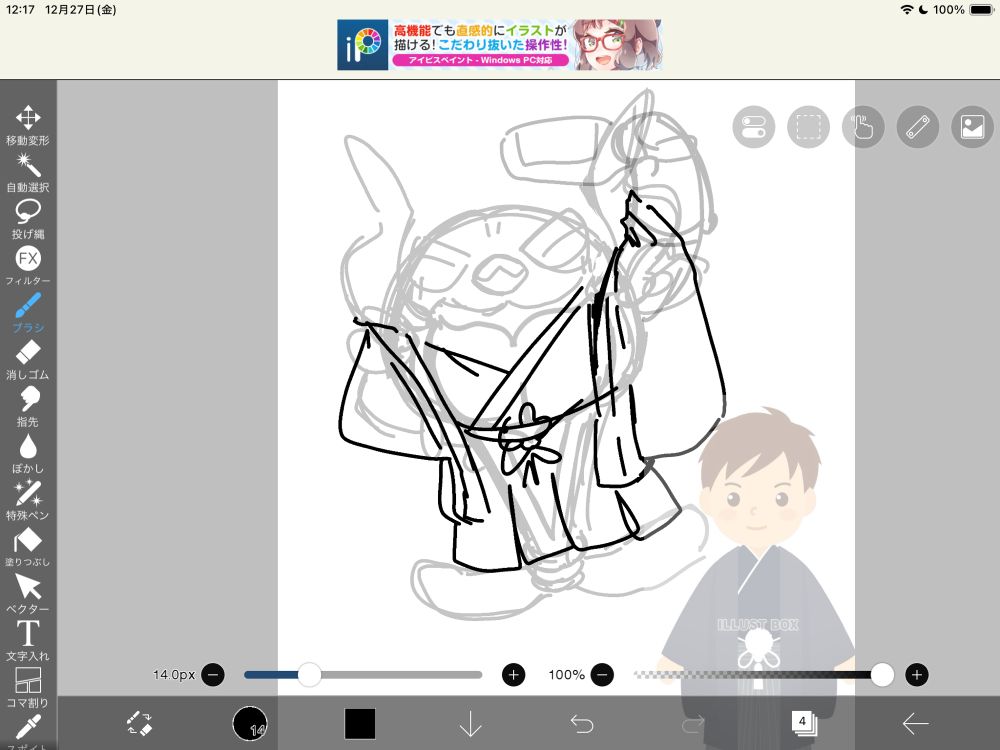1000x750 pixels.
Task: Switch between brush and eraser
Action: (139, 724)
